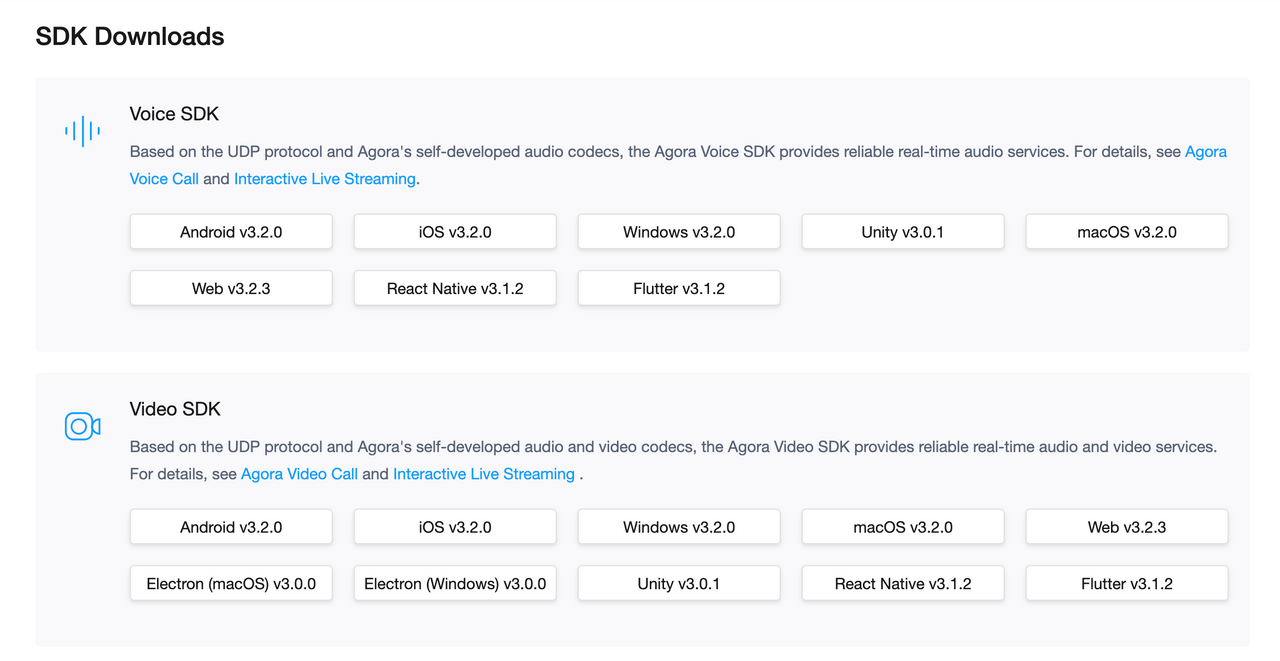Download Voice SDK Android v3.2.0

point(231,232)
